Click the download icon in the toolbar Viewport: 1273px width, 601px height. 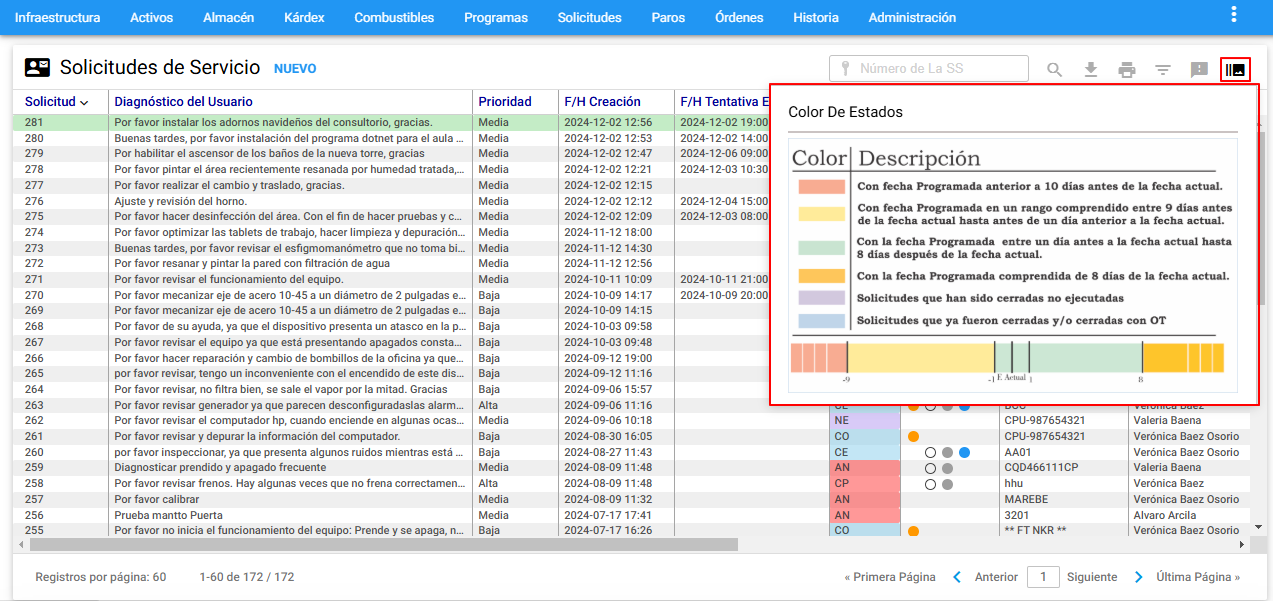[1091, 70]
